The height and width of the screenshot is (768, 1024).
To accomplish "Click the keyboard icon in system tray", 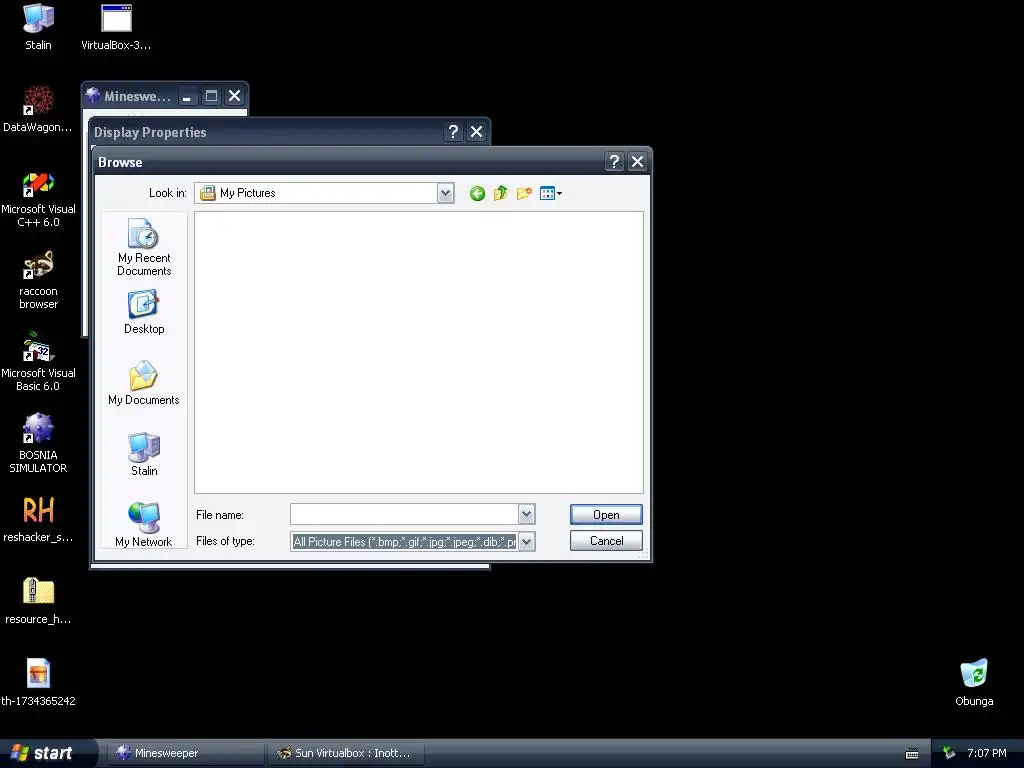I will (912, 754).
